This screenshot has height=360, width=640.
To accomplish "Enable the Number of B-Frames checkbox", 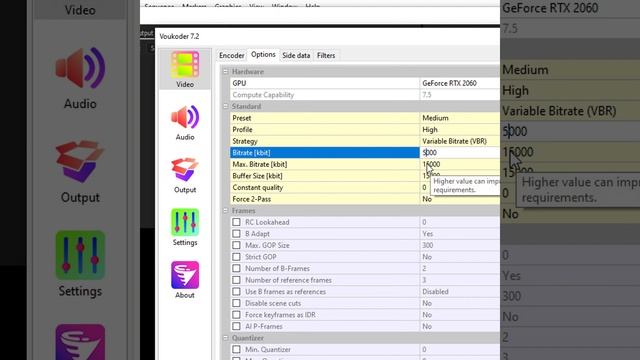I will (236, 268).
